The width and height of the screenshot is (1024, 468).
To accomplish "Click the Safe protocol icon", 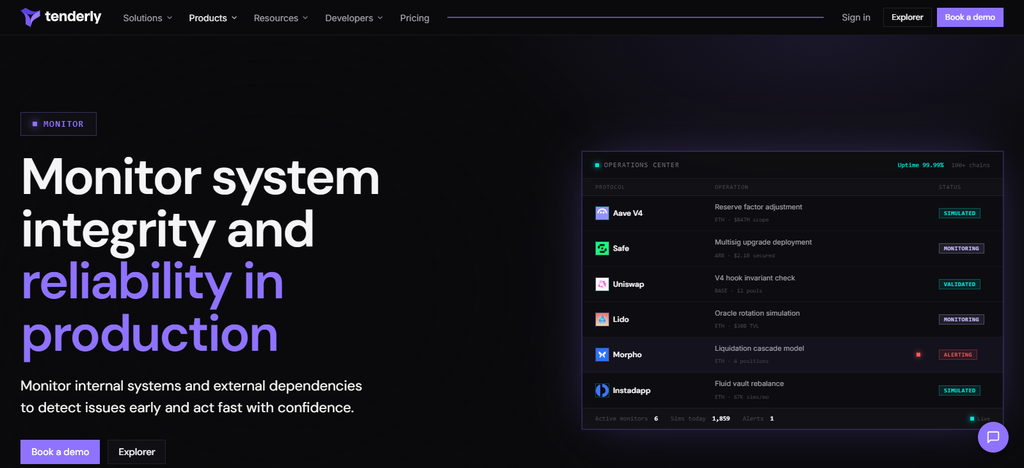I will (601, 248).
